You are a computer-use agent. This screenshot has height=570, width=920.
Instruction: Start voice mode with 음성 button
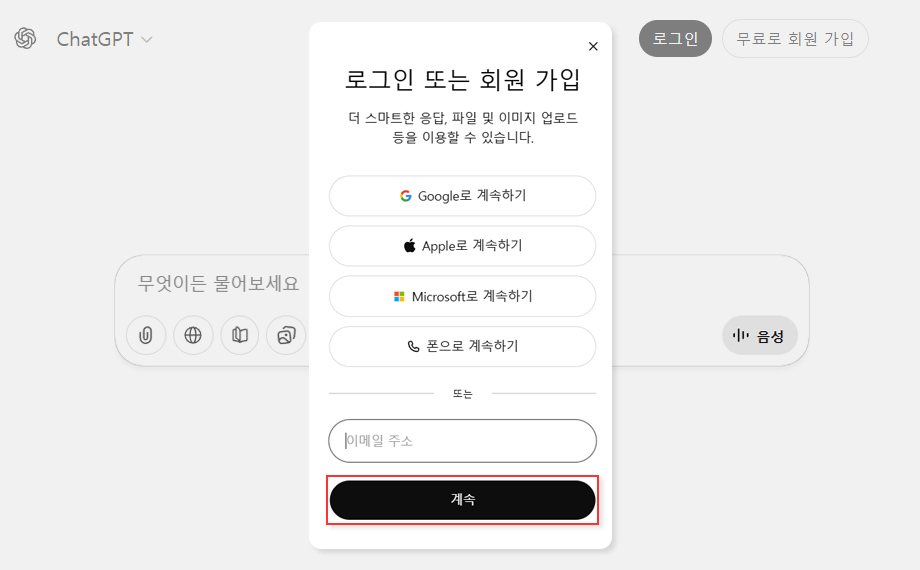pos(760,336)
